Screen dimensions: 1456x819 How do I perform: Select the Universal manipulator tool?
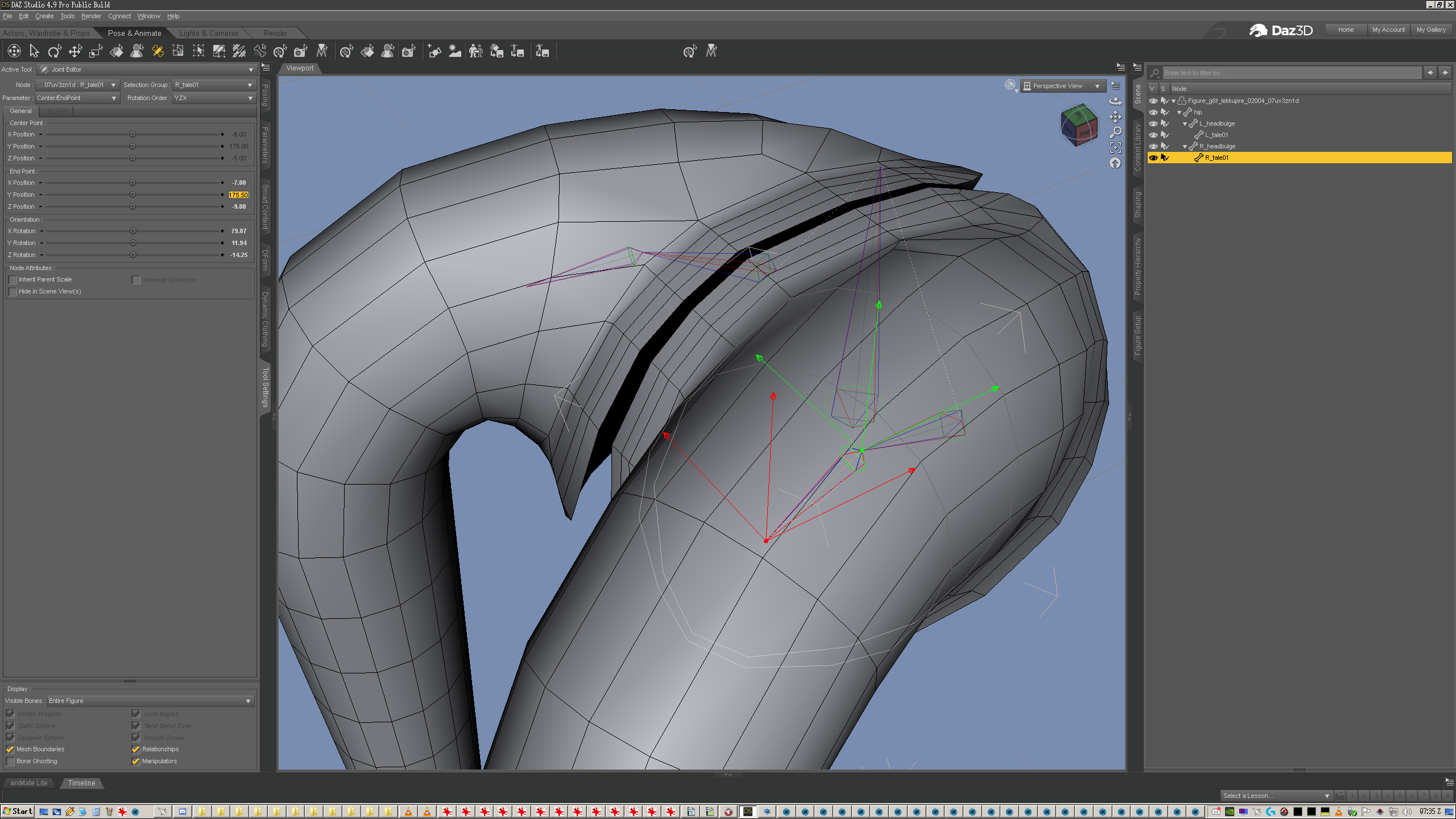click(x=14, y=52)
